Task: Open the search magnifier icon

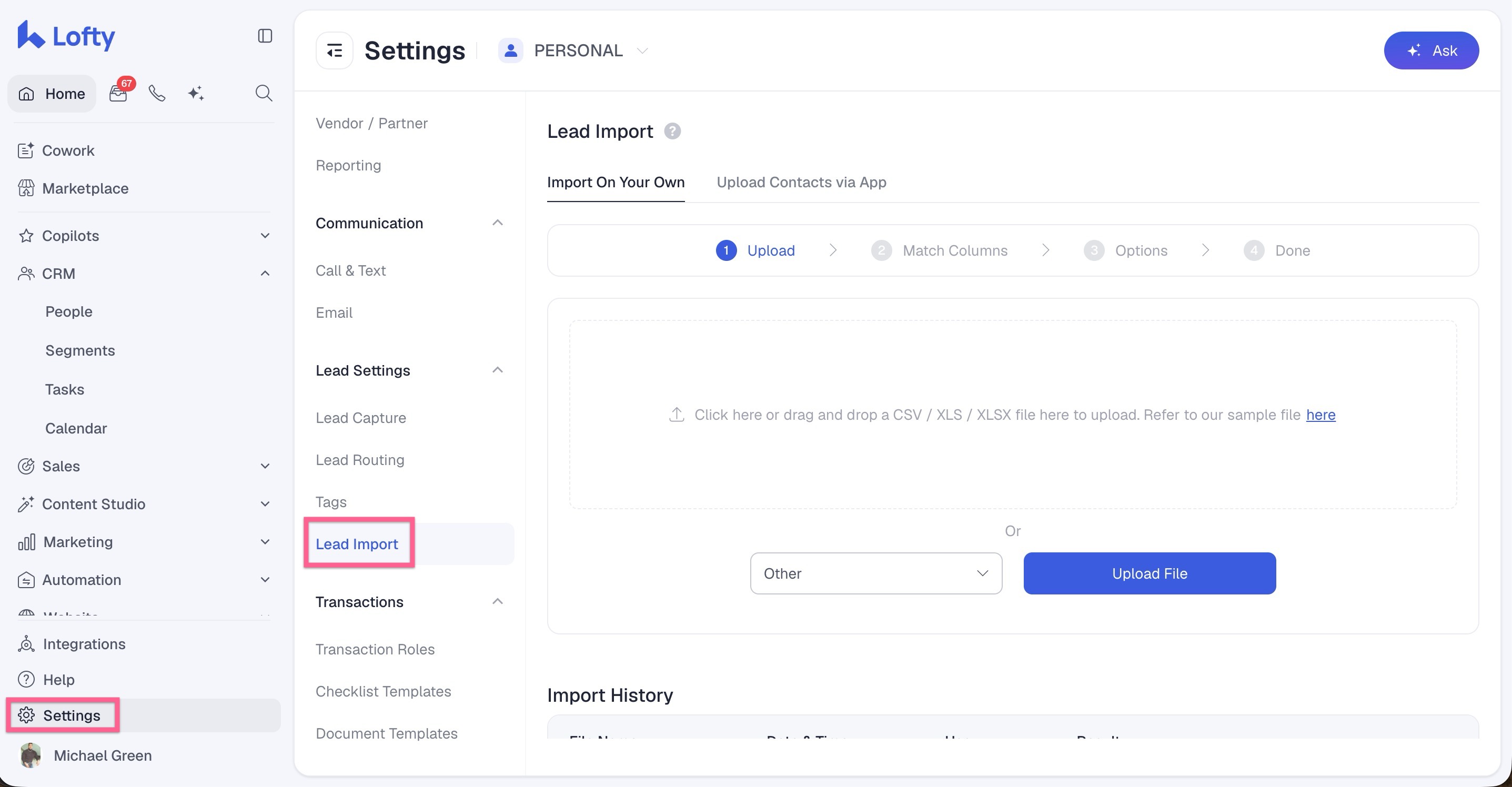Action: [x=264, y=93]
